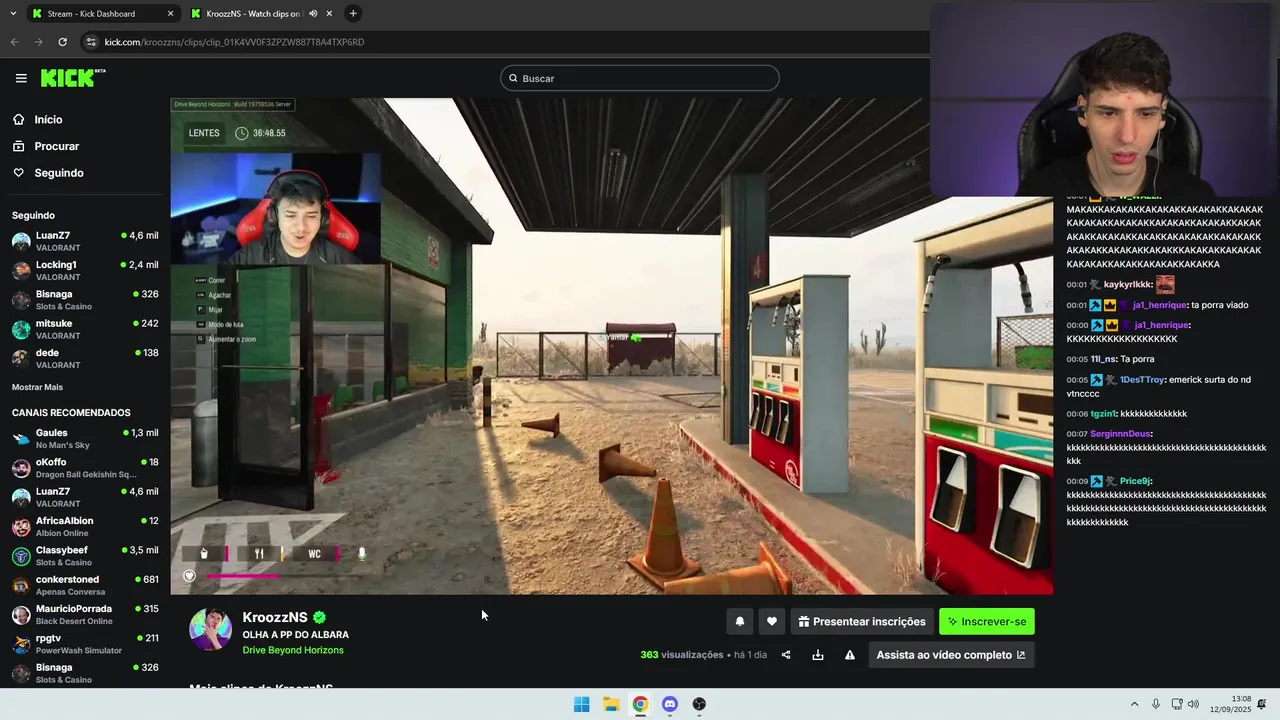
Task: Open Locking1 followed channel
Action: pyautogui.click(x=85, y=270)
